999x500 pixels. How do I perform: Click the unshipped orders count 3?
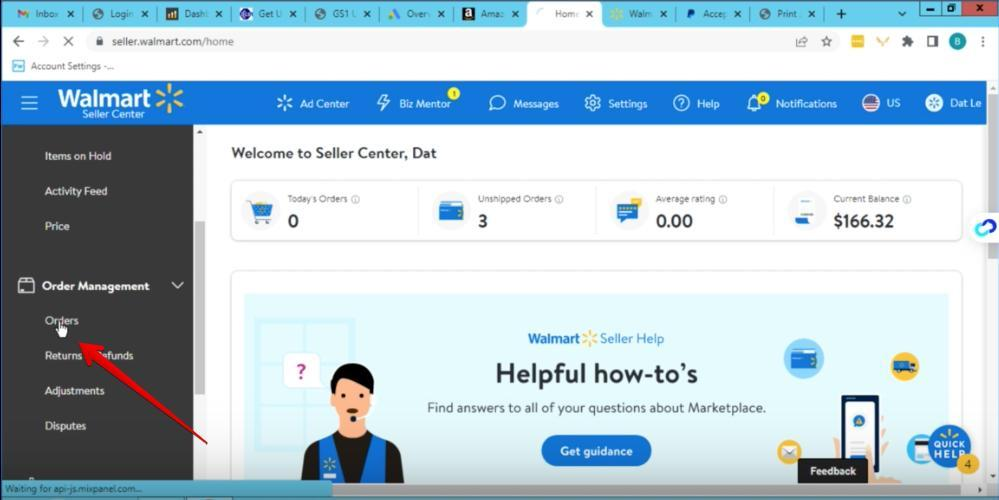click(482, 221)
